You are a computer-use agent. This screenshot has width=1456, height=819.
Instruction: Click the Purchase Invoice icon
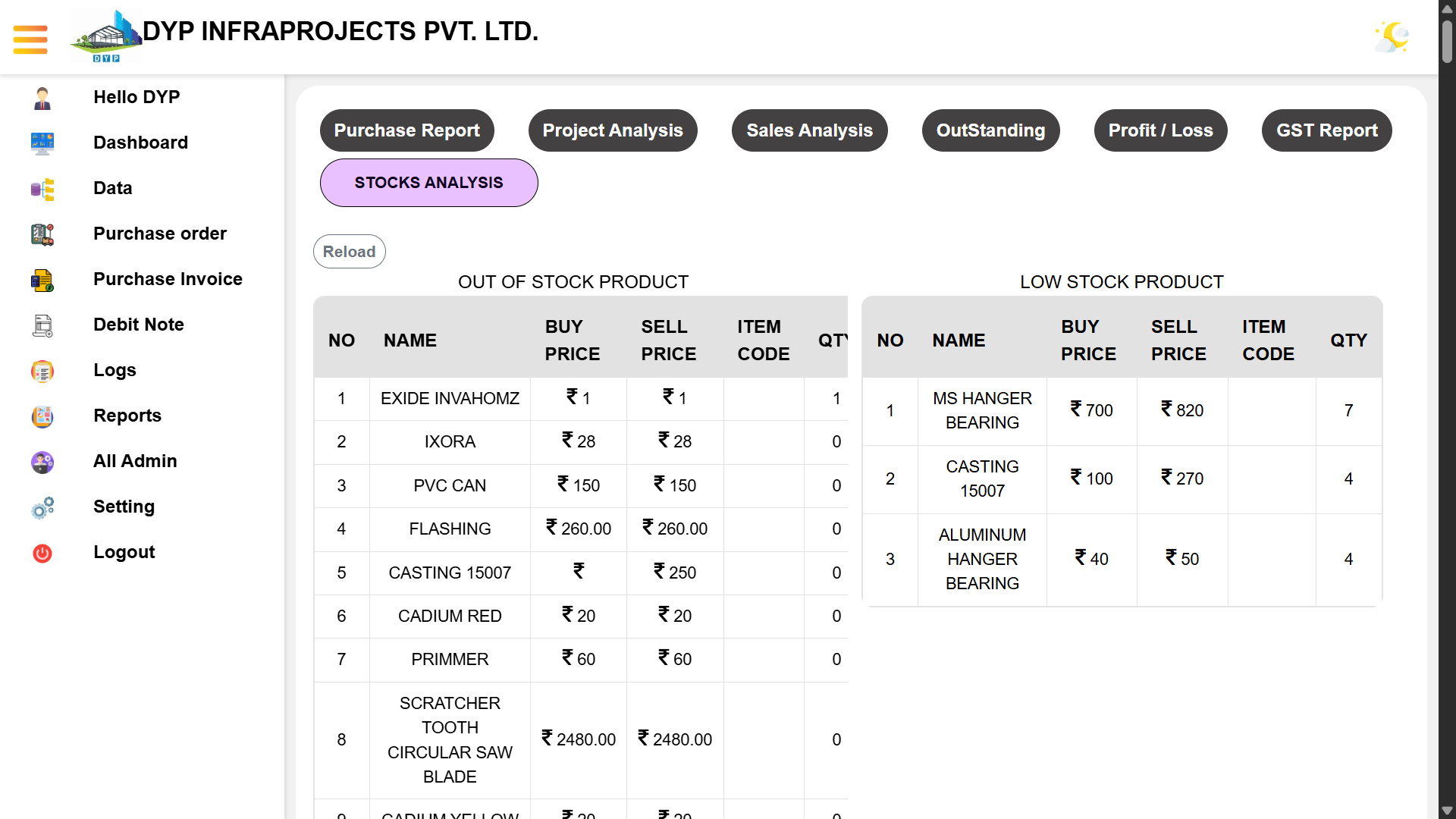click(x=42, y=280)
